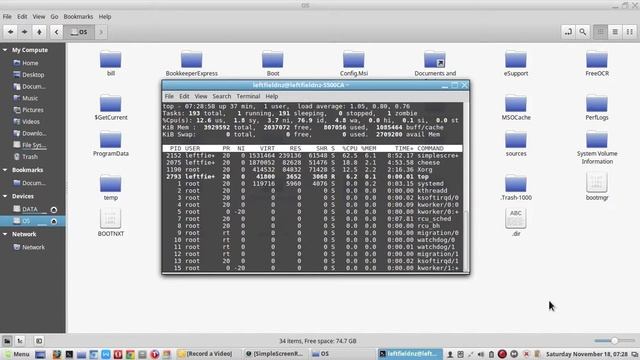Select the PerfLogs folder
The height and width of the screenshot is (360, 640).
click(597, 108)
